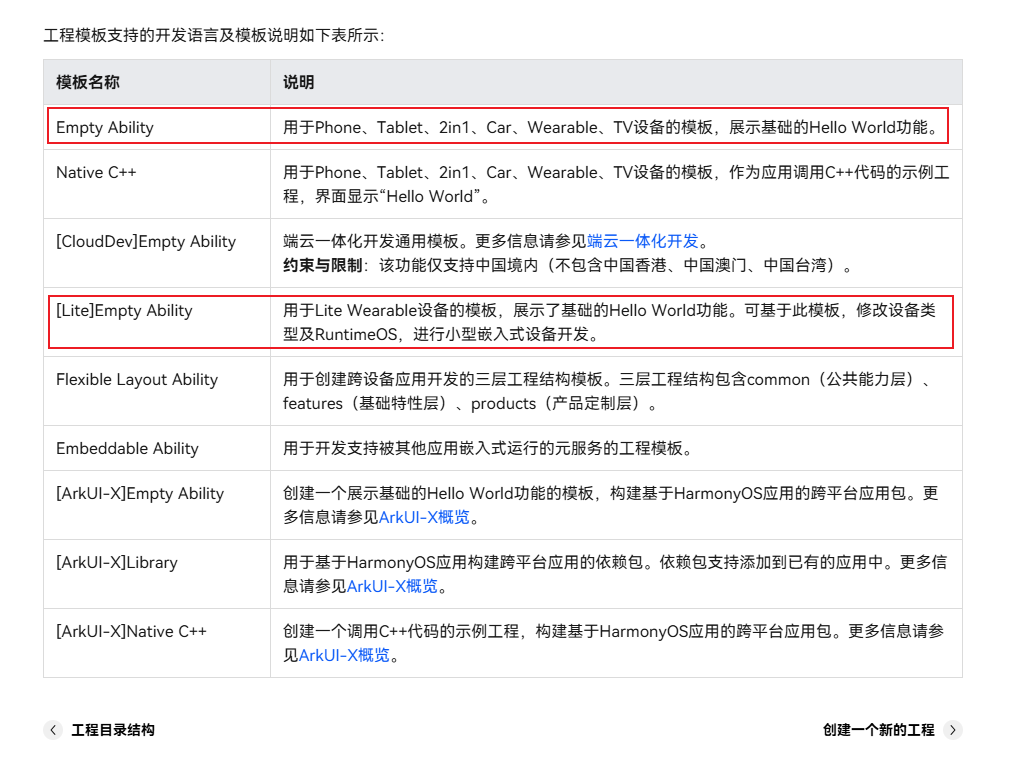Go to previous page 工程目录结构

(x=112, y=730)
